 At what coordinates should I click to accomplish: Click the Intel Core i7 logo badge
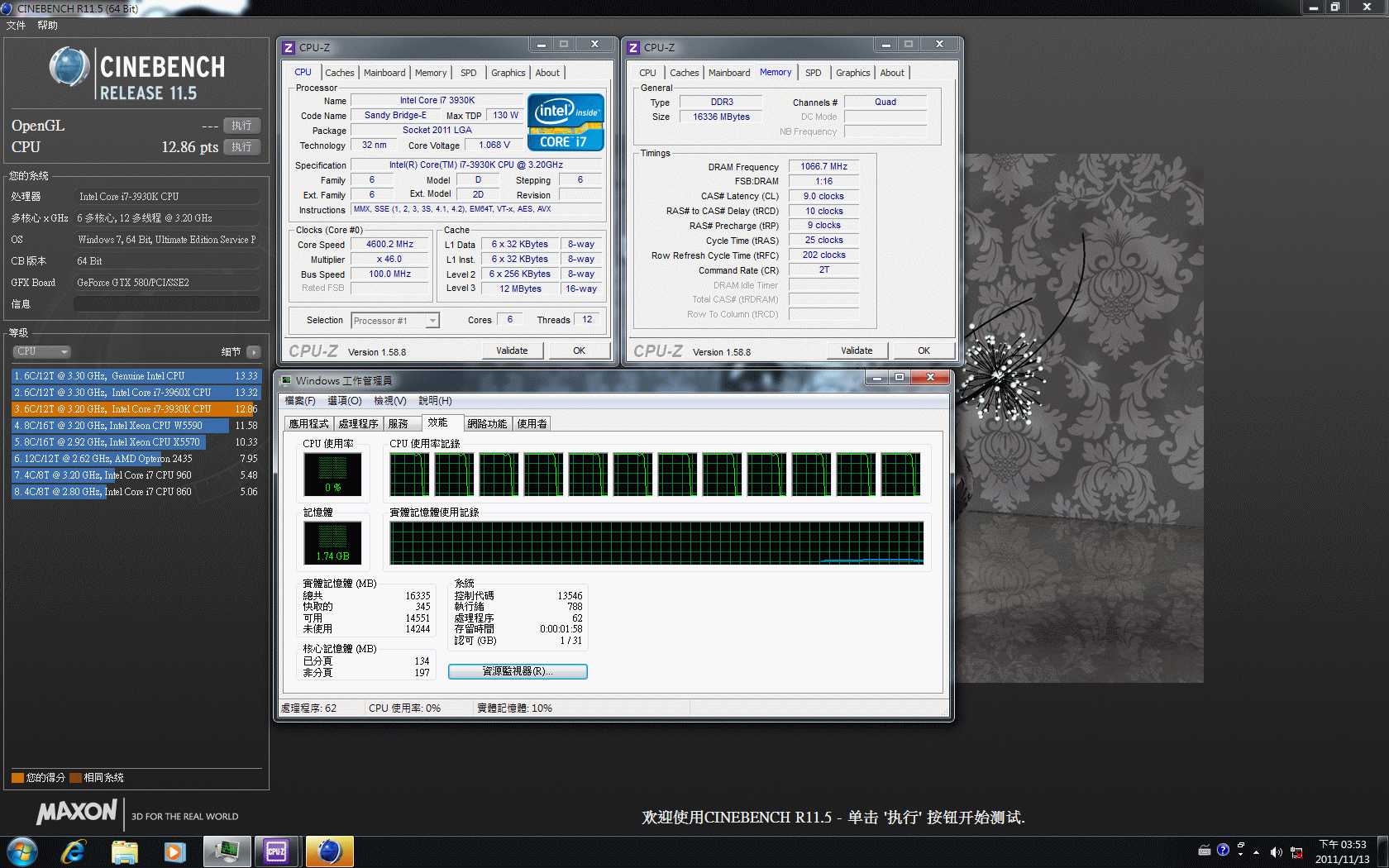click(x=566, y=122)
